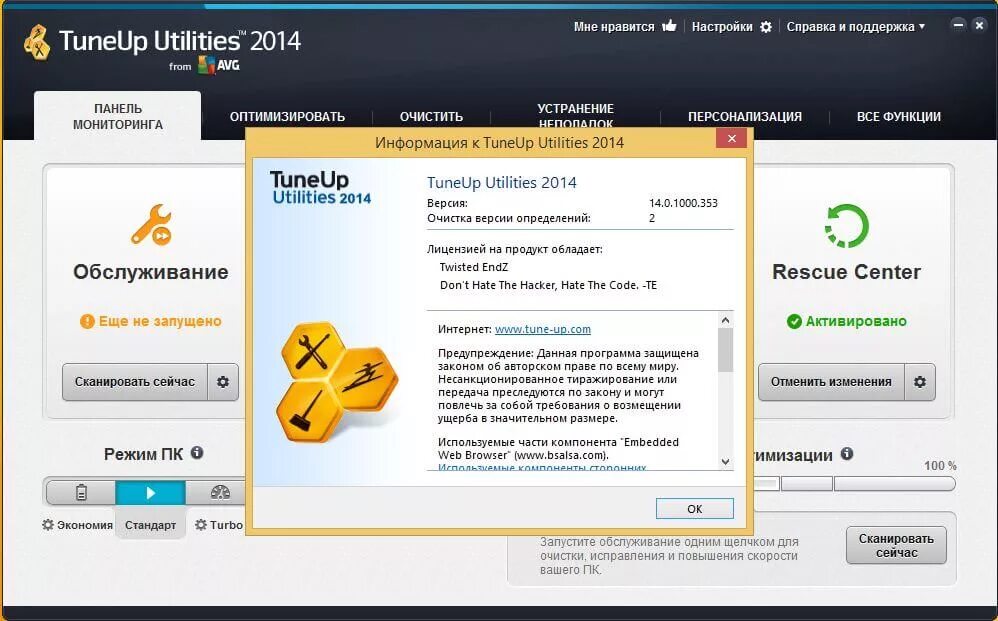Open the ОЧИСТИТЬ tab
The image size is (998, 621).
tap(431, 116)
